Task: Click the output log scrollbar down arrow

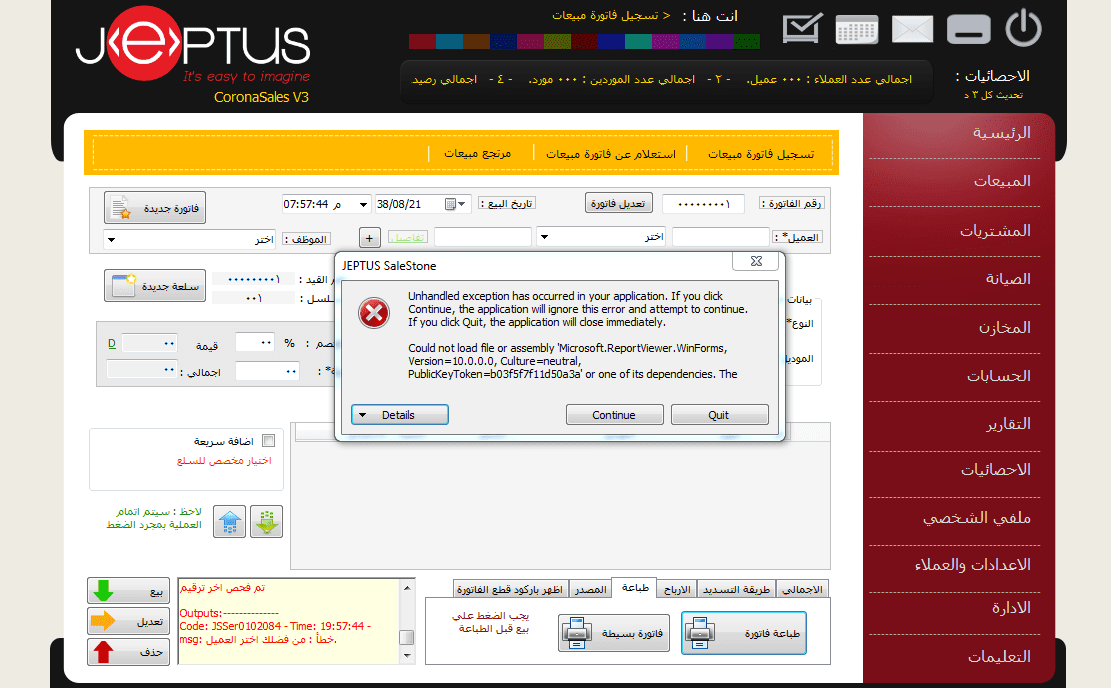Action: coord(407,656)
